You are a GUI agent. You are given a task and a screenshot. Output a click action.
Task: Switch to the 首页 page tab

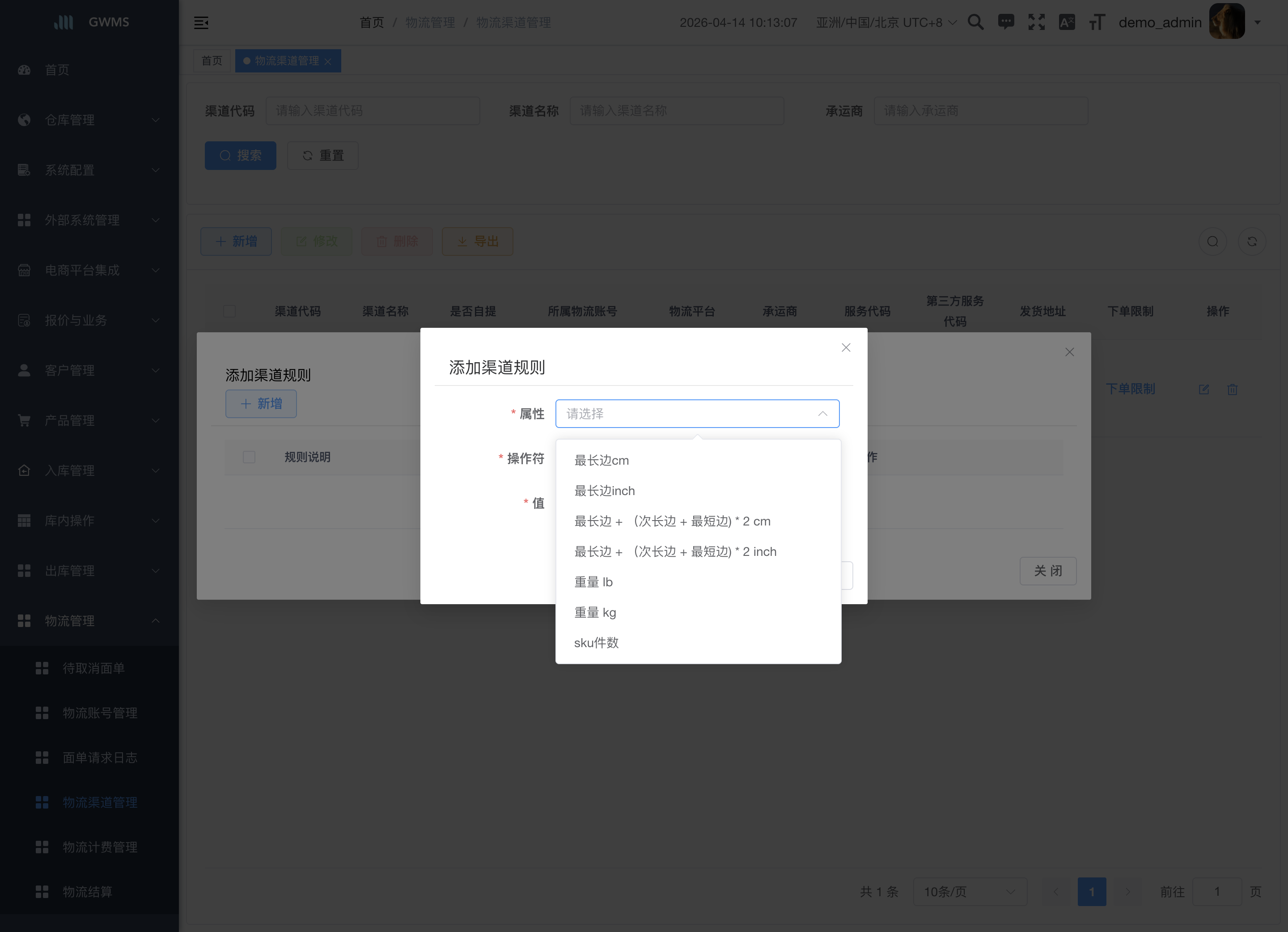click(212, 61)
